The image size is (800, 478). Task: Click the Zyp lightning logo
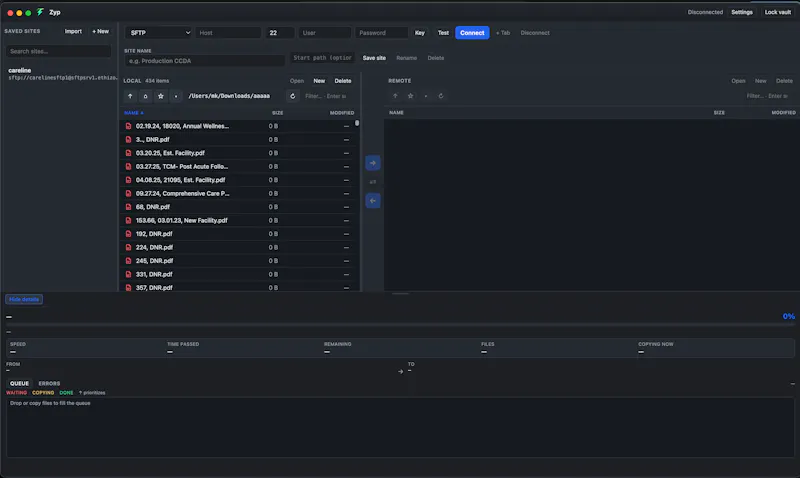pos(40,12)
